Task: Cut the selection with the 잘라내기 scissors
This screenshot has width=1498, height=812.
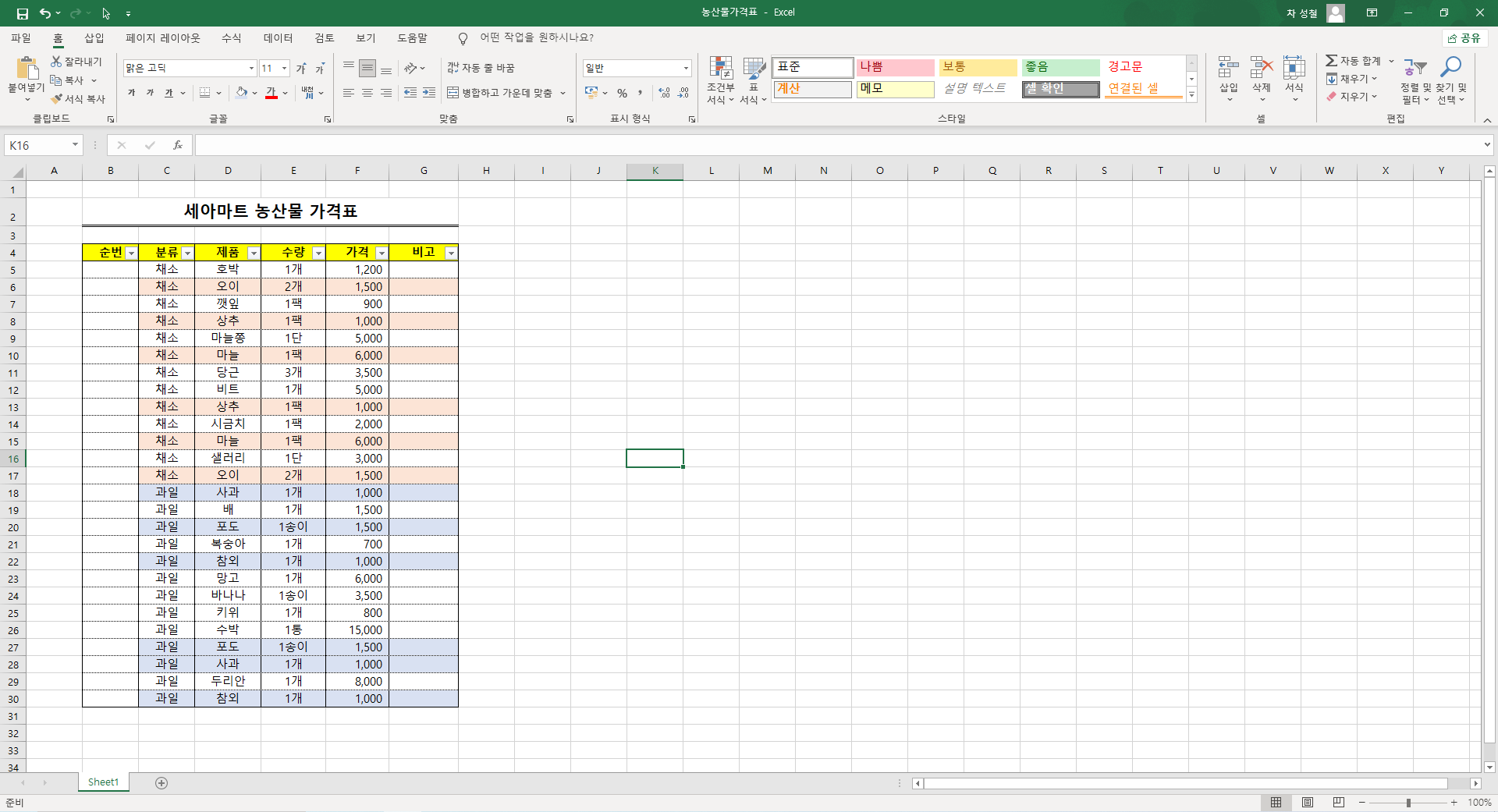Action: 76,62
